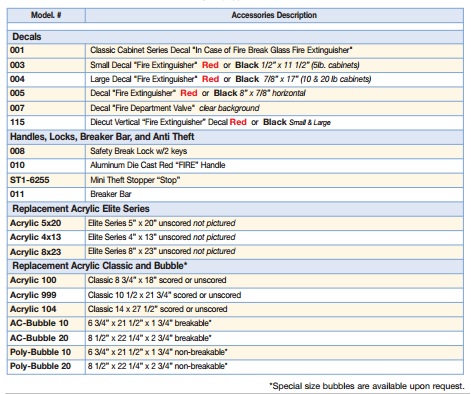The width and height of the screenshot is (471, 394).
Task: Select the ST1-6255 model cell
Action: 46,180
